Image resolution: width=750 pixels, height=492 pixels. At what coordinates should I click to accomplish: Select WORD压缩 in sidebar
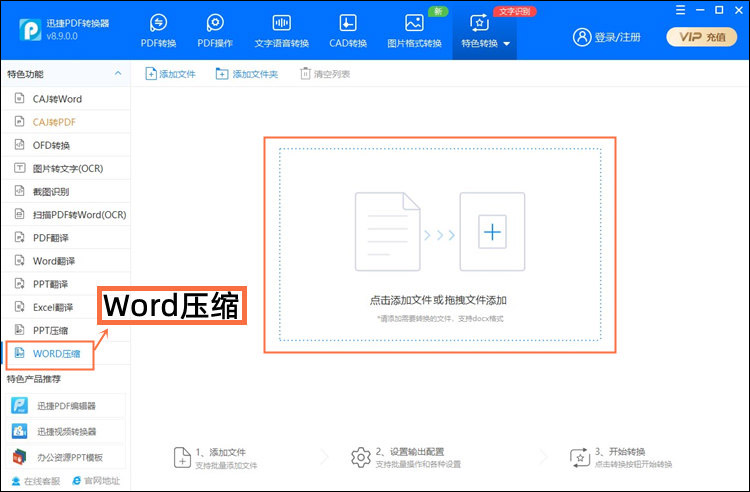[66, 353]
